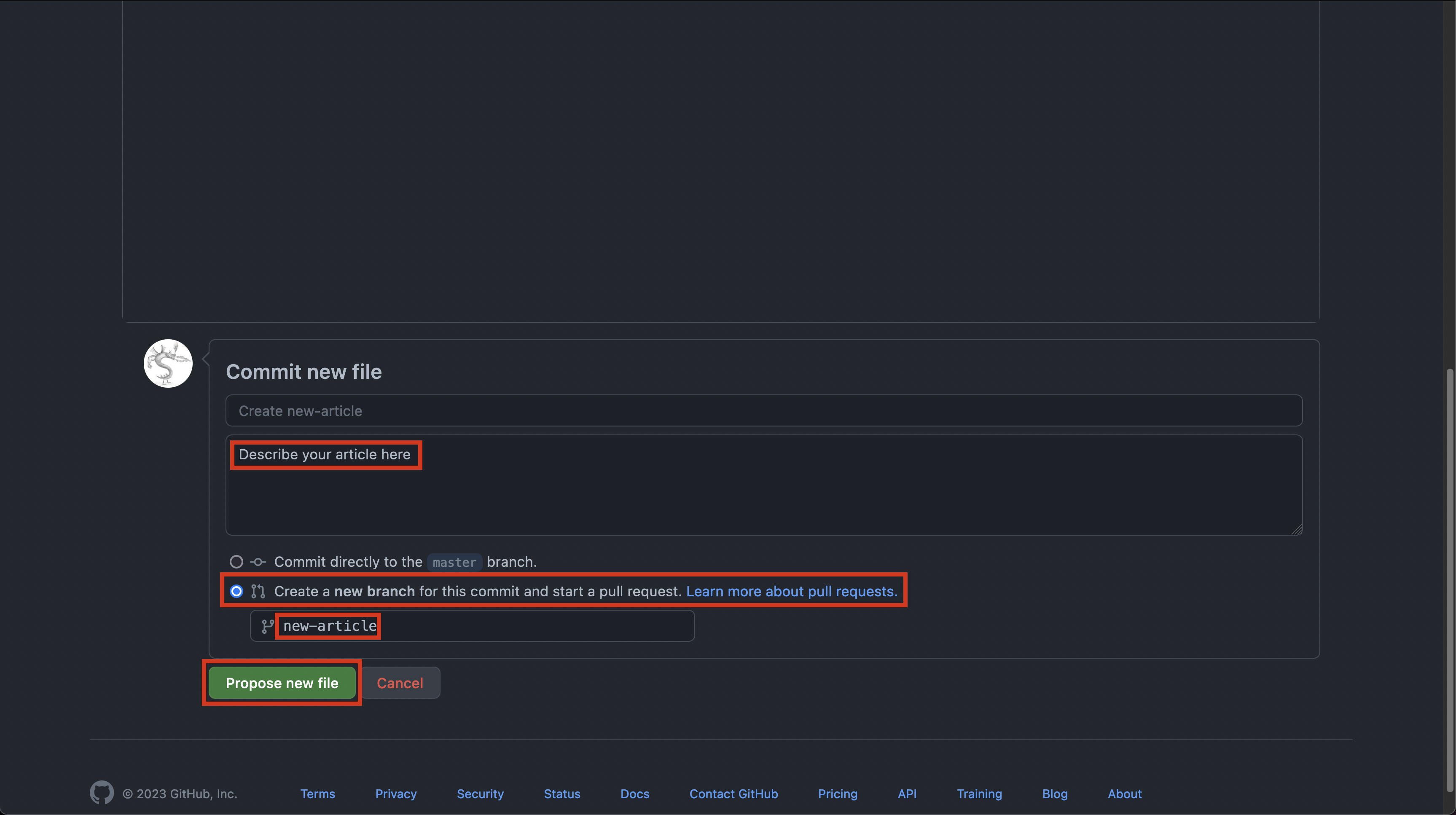Click the pull request icon next to new branch

pyautogui.click(x=258, y=591)
